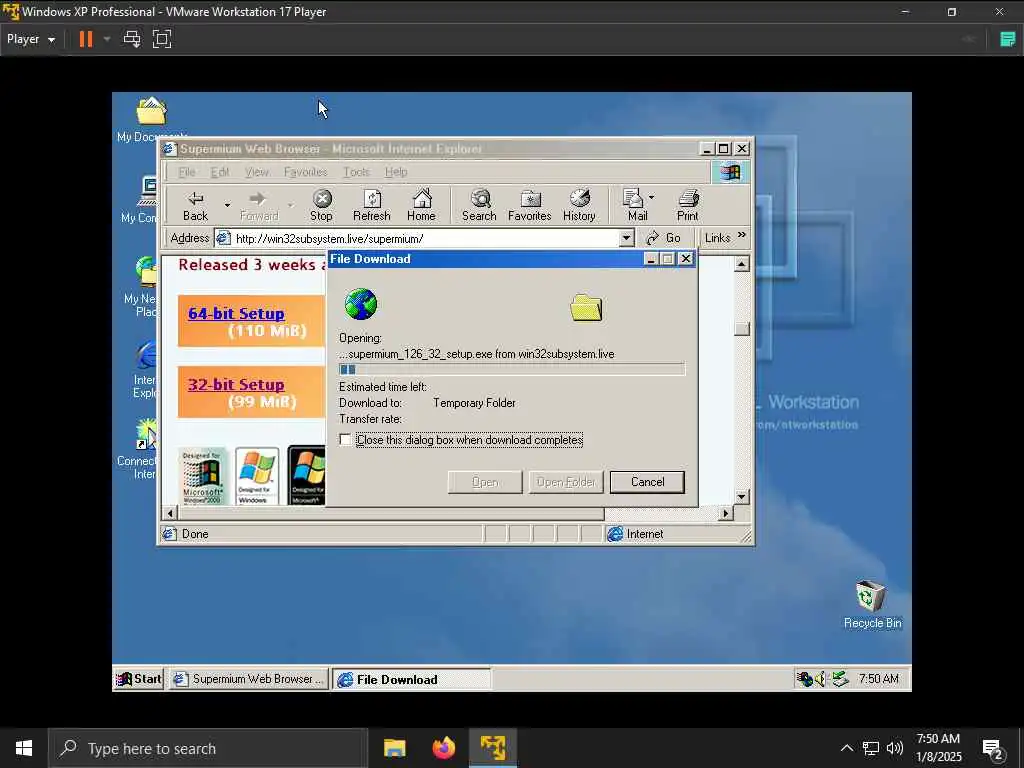
Task: Click the Type here to search box
Action: 208,748
